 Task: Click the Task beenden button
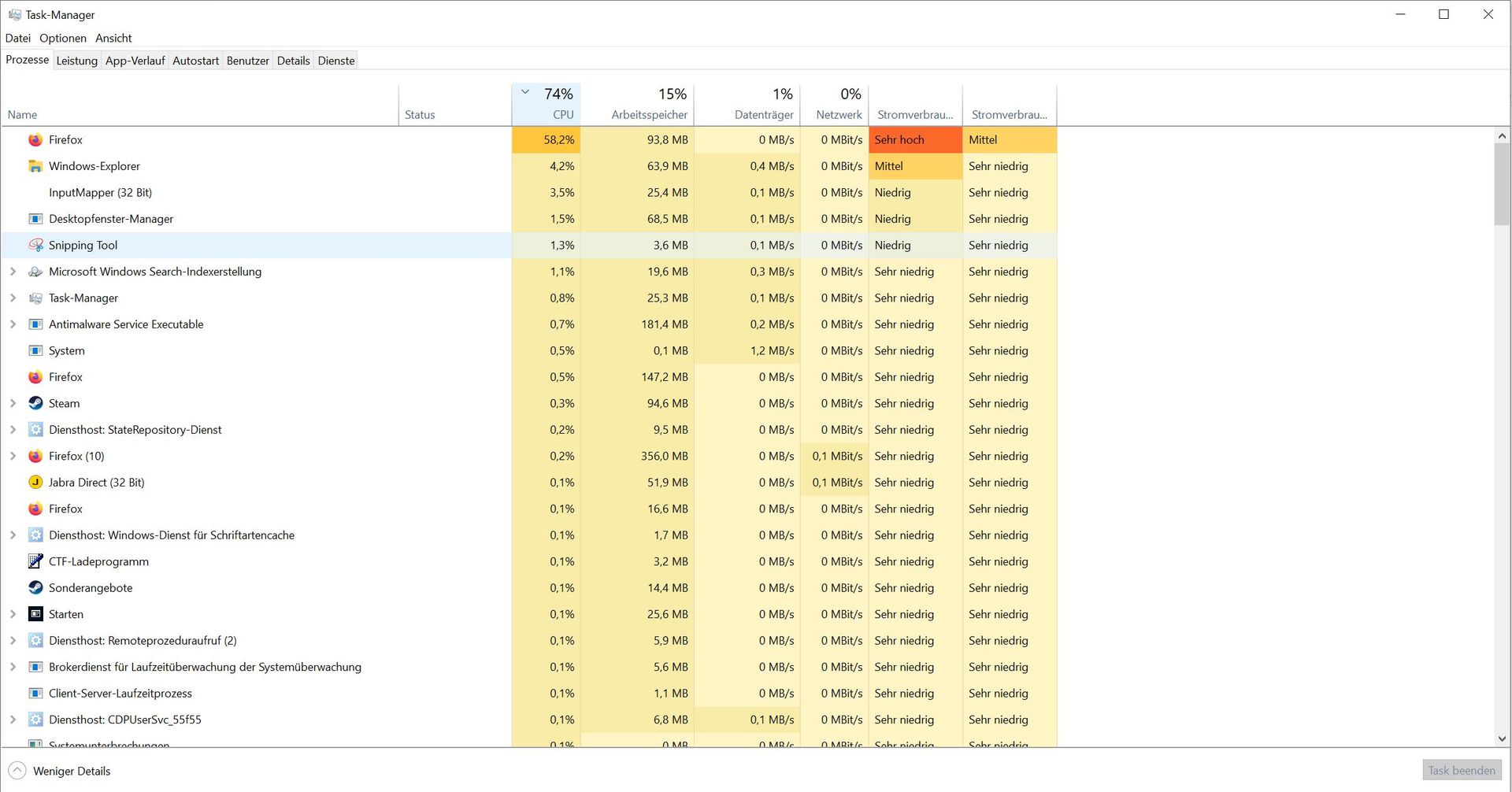pos(1461,771)
